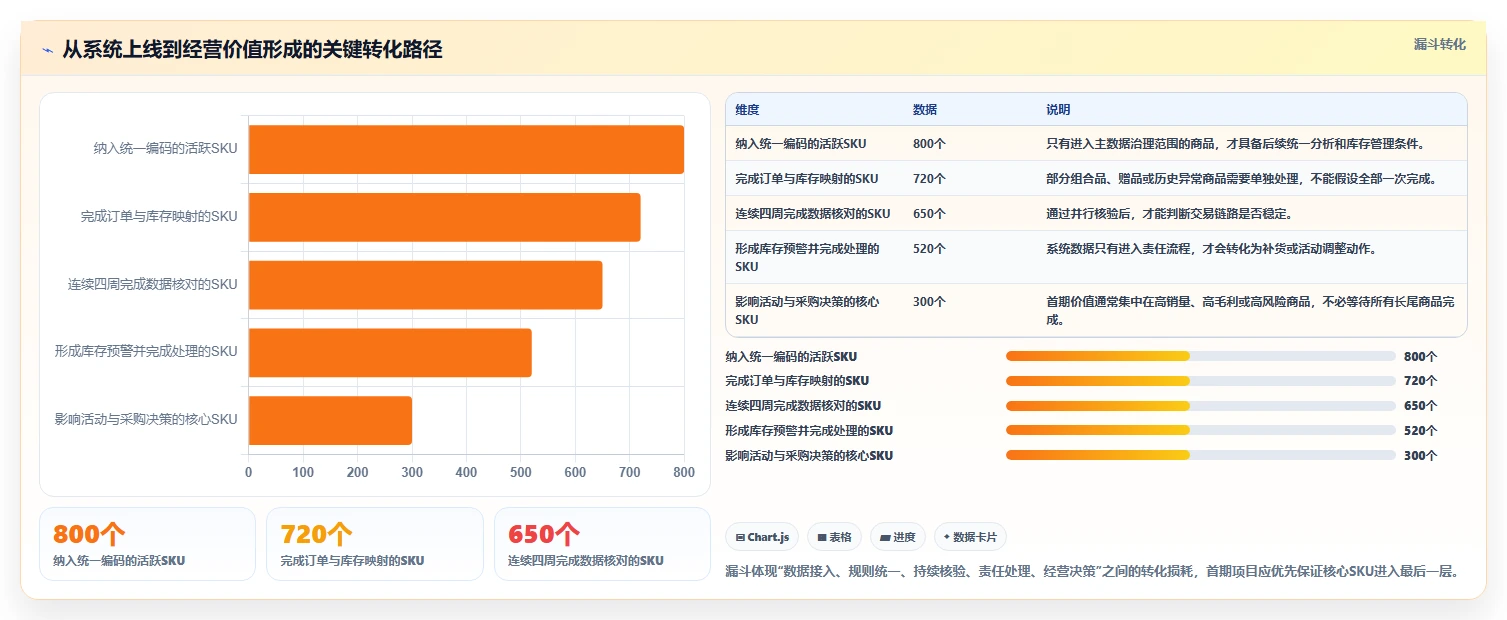
Task: Click the footer note starting 漏斗体现
Action: 1092,572
